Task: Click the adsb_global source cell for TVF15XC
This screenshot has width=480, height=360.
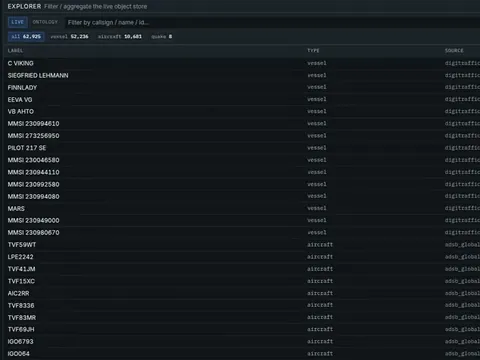Action: point(462,281)
